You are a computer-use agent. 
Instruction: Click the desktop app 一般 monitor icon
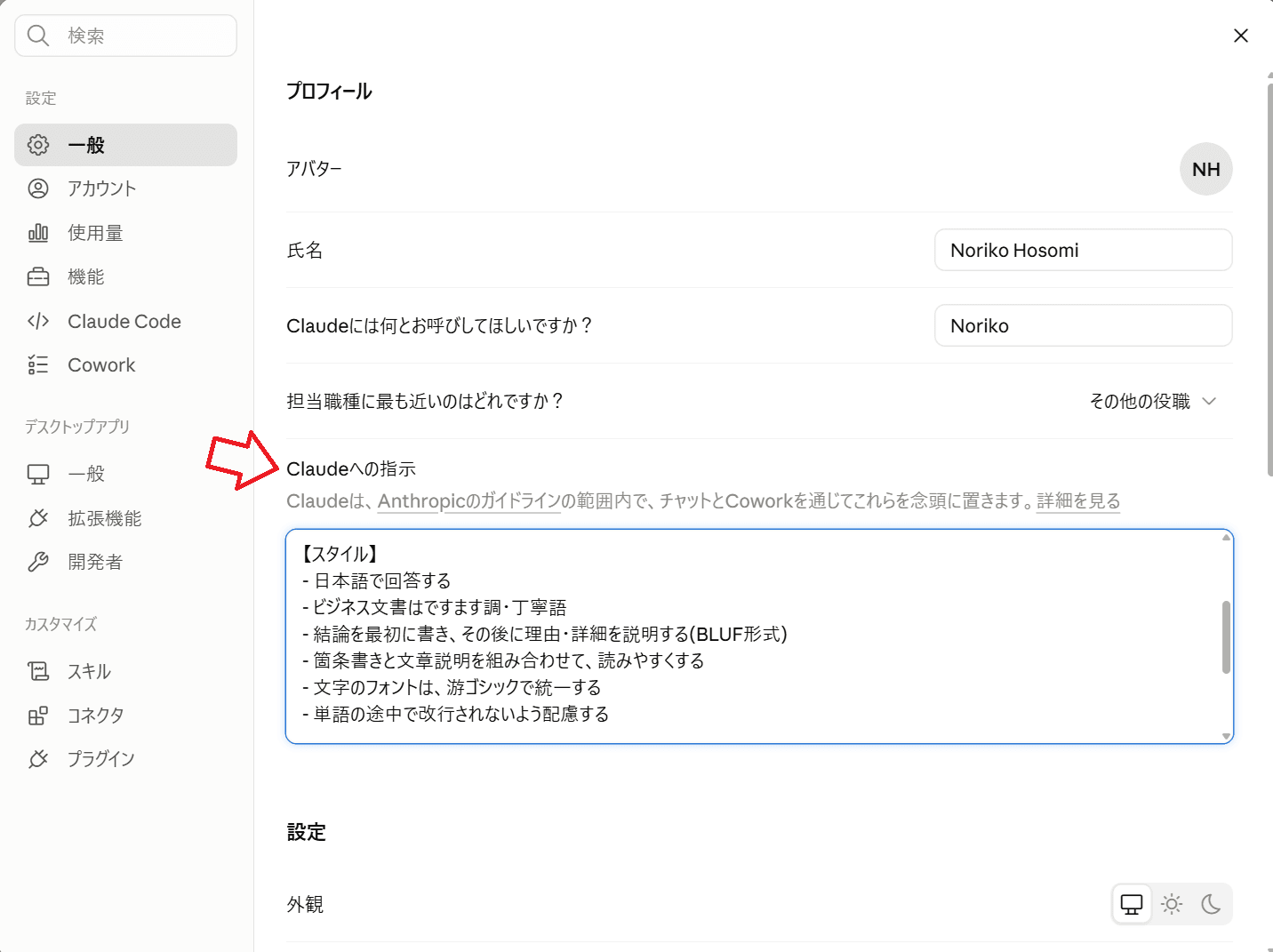click(x=38, y=474)
